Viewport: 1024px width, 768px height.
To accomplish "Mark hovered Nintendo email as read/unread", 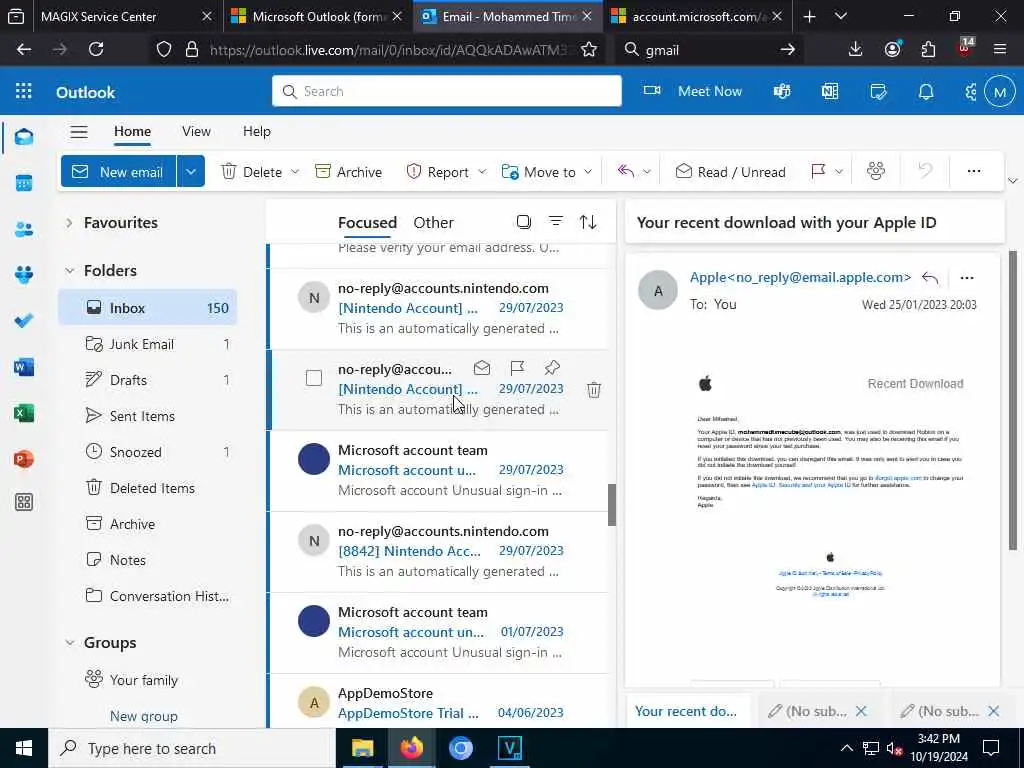I will [x=482, y=368].
